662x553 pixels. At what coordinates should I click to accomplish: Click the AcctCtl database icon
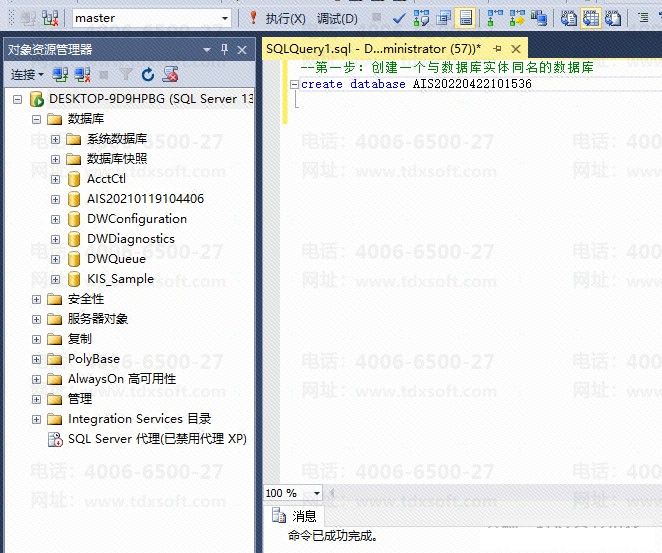click(x=74, y=179)
